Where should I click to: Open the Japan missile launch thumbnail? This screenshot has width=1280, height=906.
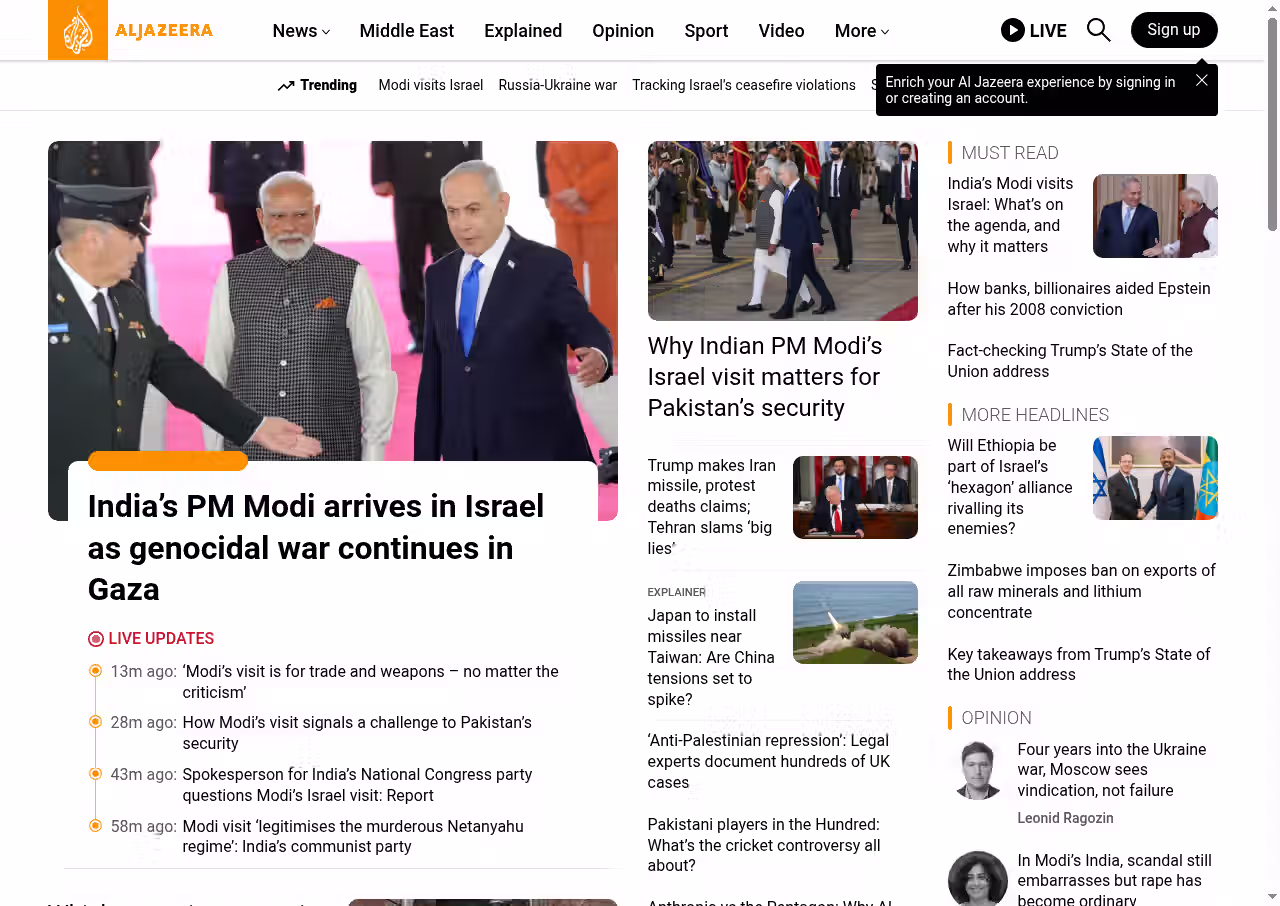(x=855, y=622)
